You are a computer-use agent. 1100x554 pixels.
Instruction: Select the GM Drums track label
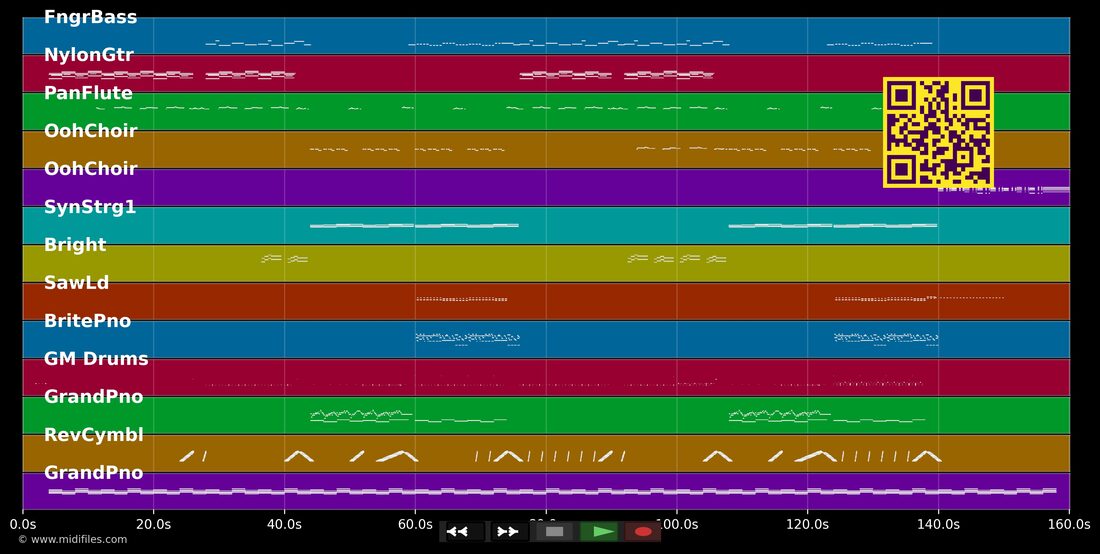tap(96, 359)
